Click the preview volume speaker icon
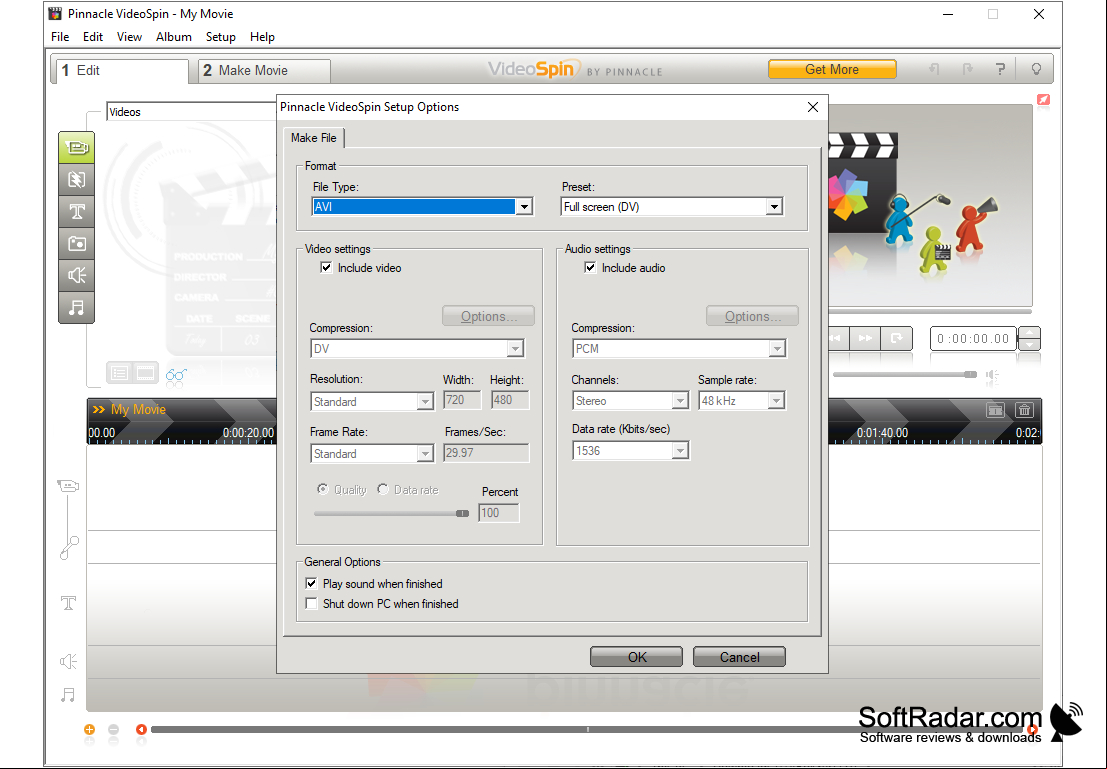Screen dimensions: 1107x769 pos(993,376)
